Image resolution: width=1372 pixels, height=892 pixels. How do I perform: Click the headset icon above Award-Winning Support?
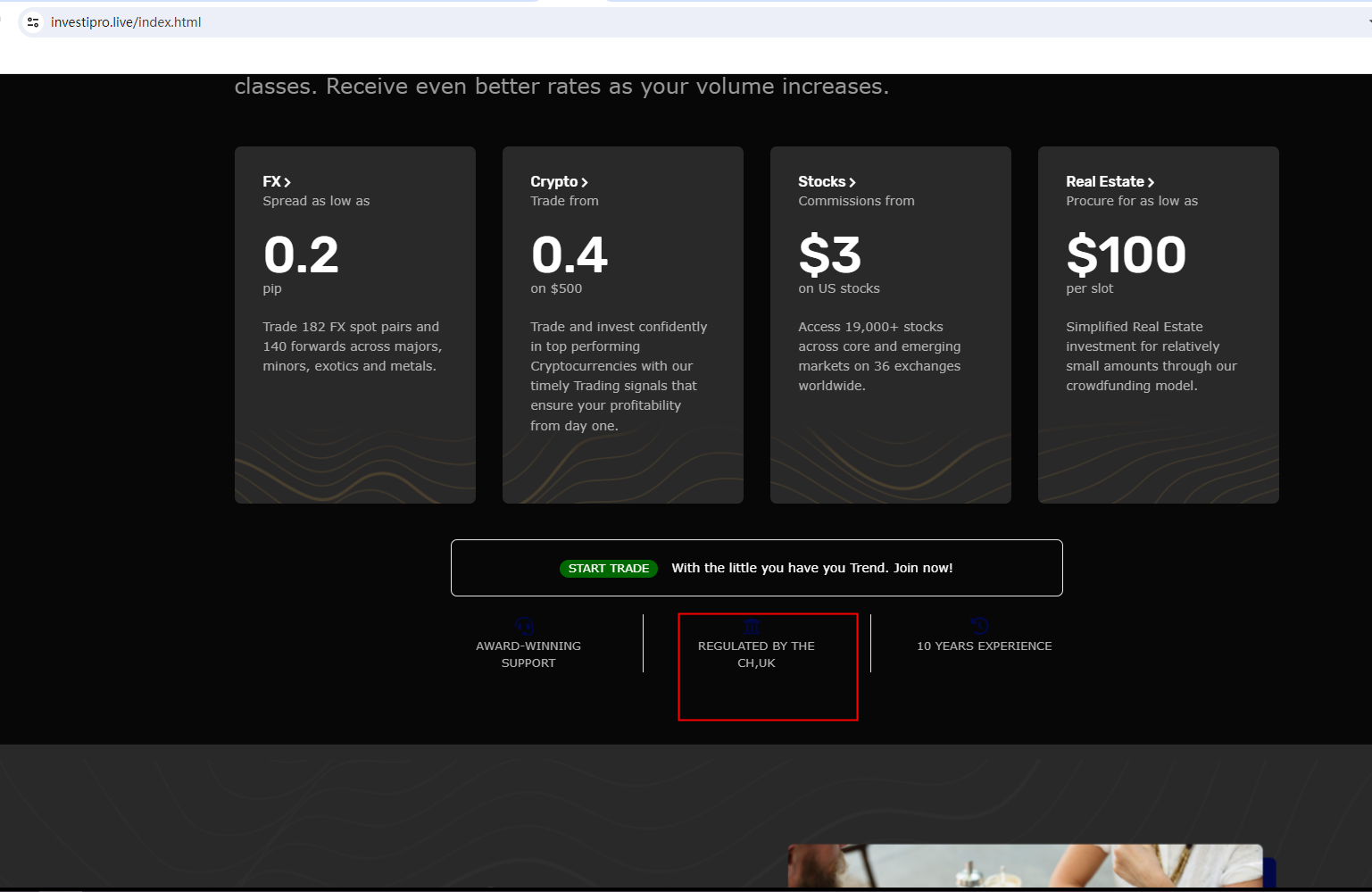[525, 626]
